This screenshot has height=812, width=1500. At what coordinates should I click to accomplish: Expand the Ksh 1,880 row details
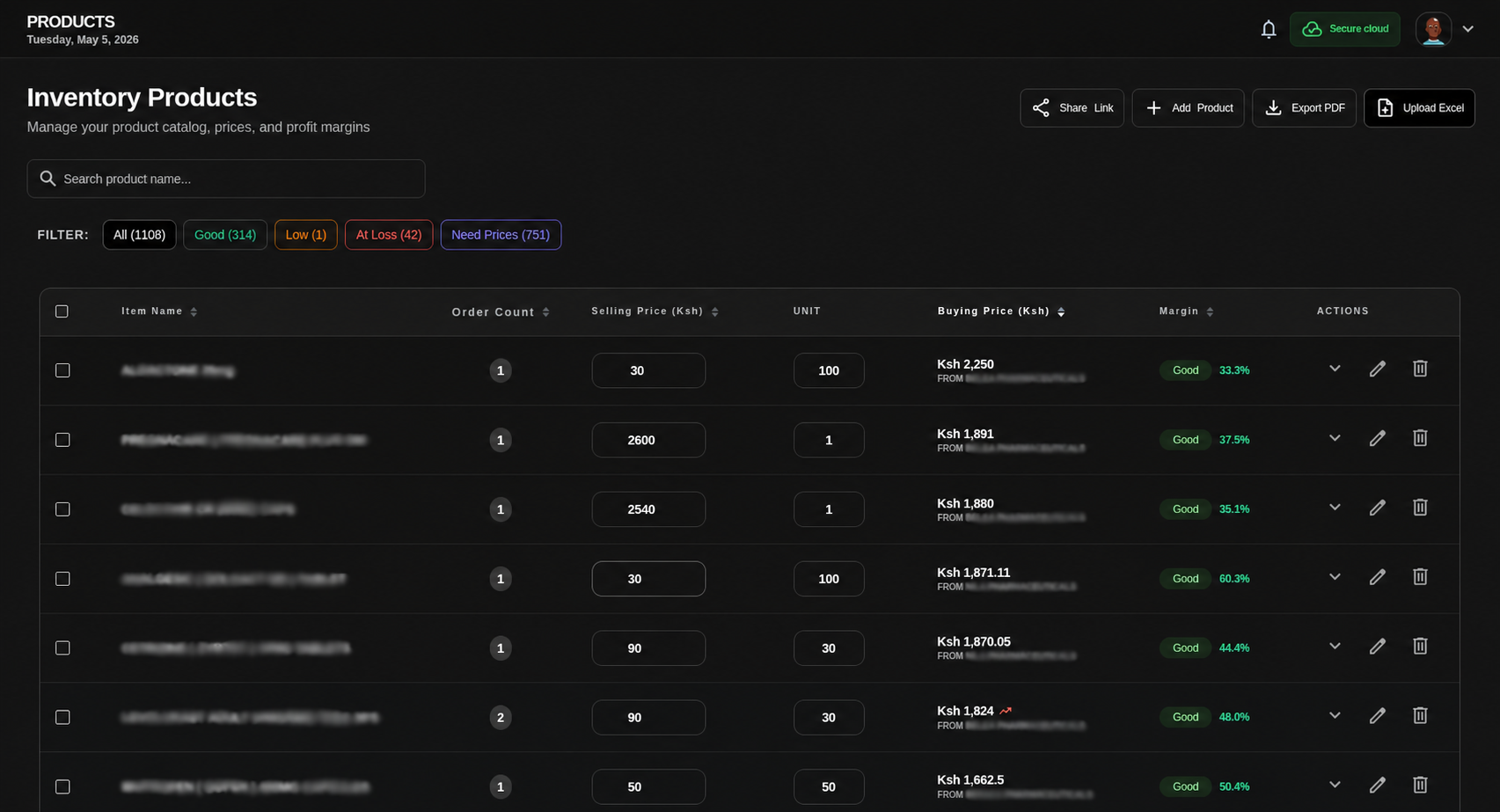1335,508
